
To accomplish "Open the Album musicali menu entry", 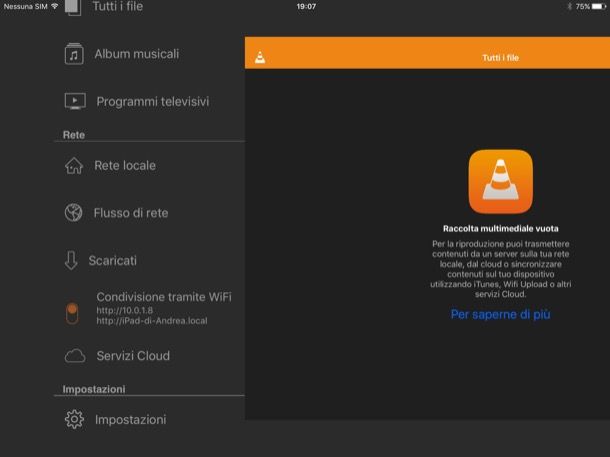I will pyautogui.click(x=137, y=54).
